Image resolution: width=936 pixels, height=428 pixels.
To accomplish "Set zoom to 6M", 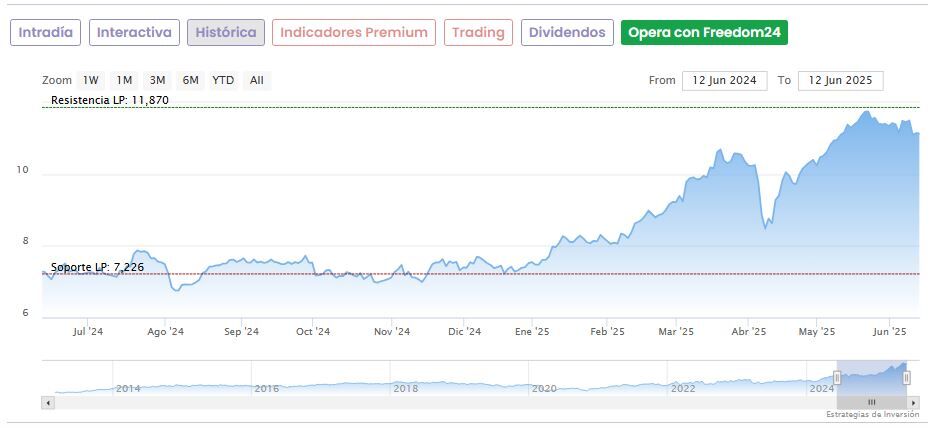I will coord(190,80).
